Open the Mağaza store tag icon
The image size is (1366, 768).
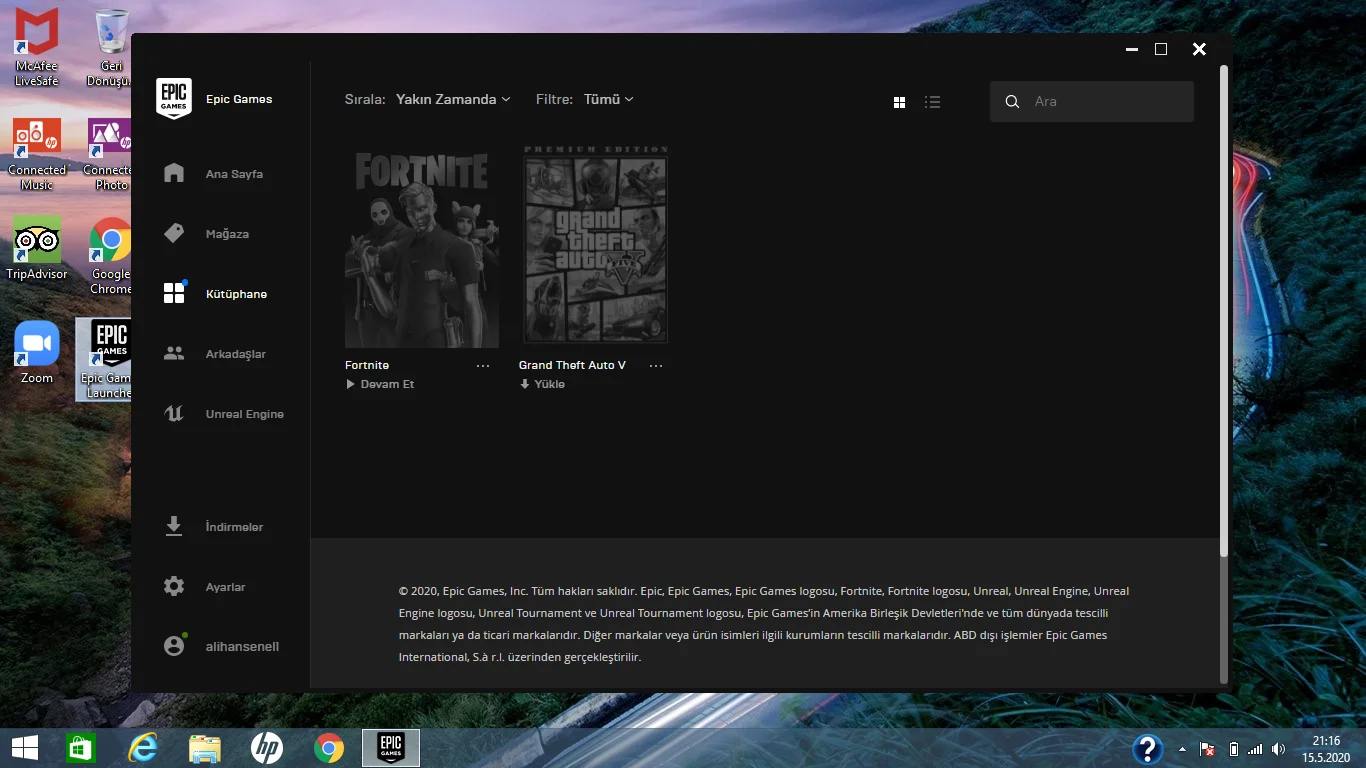(174, 233)
